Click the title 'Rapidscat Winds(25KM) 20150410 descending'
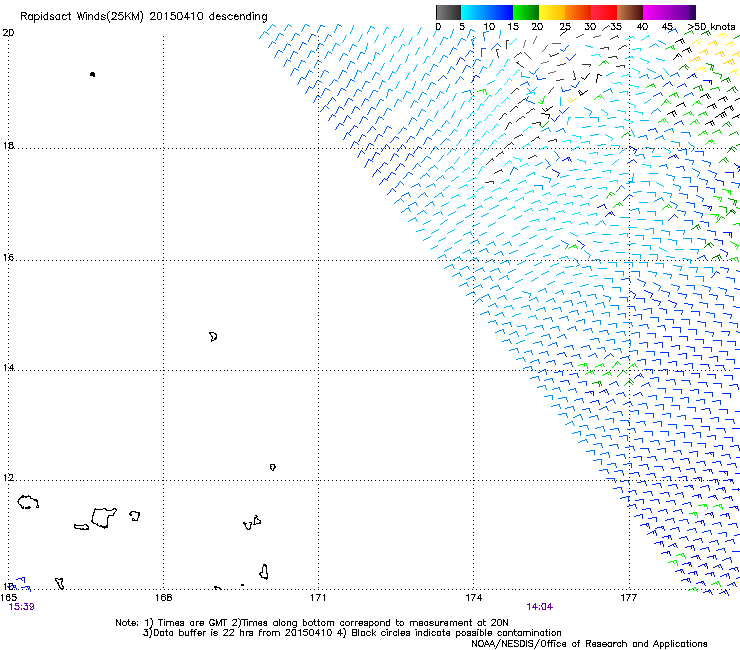Image resolution: width=740 pixels, height=650 pixels. pyautogui.click(x=143, y=17)
